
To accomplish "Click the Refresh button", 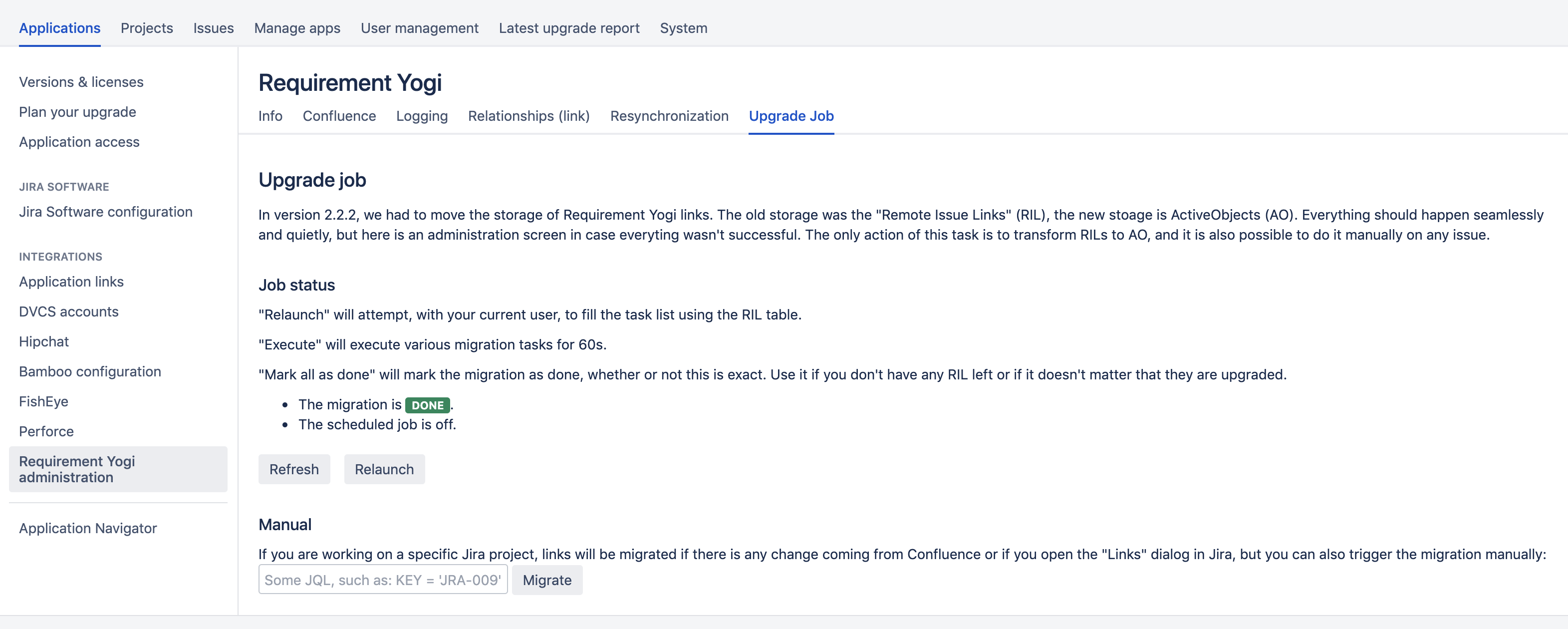I will coord(294,469).
